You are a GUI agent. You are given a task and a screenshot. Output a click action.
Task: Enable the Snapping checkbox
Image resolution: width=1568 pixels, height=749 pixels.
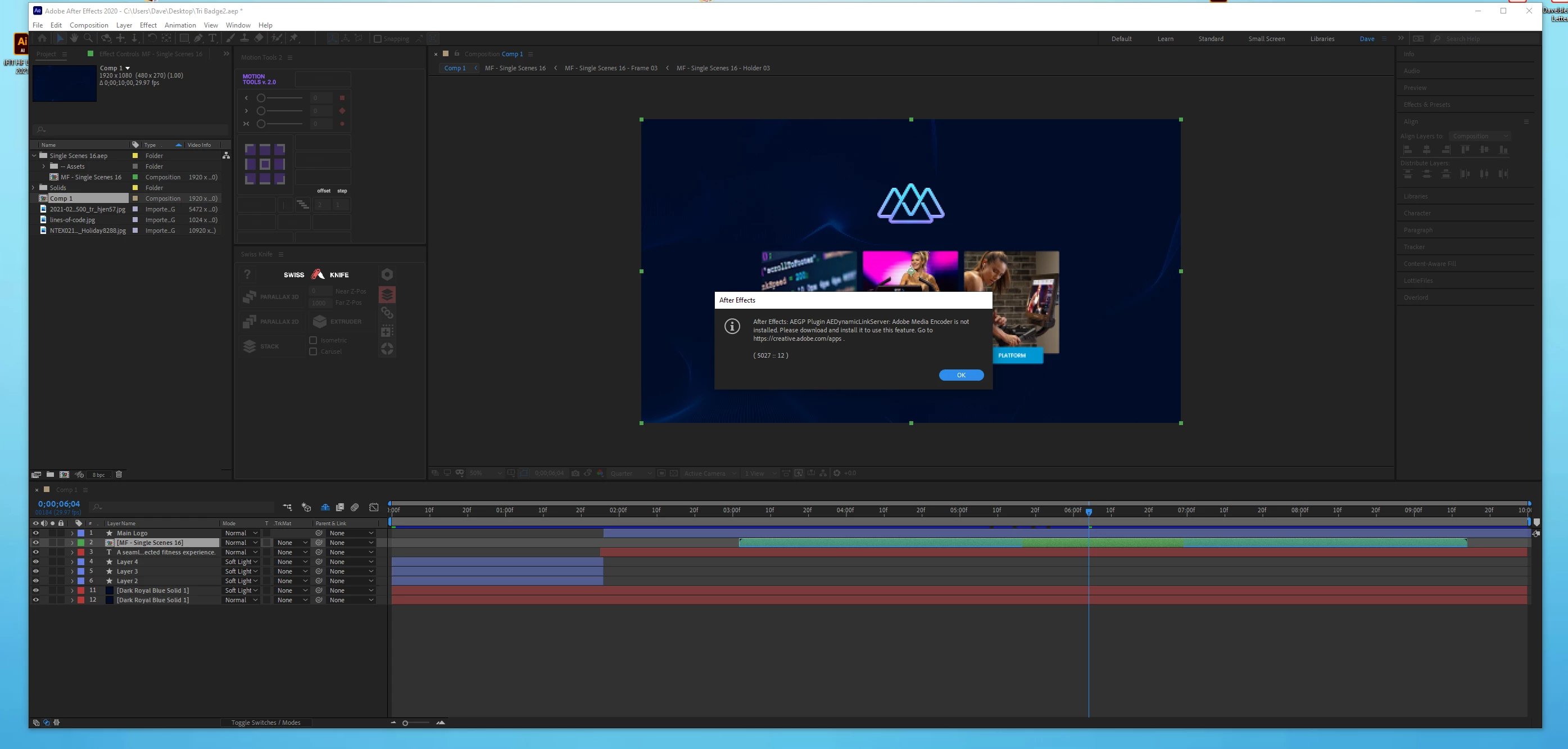coord(378,39)
